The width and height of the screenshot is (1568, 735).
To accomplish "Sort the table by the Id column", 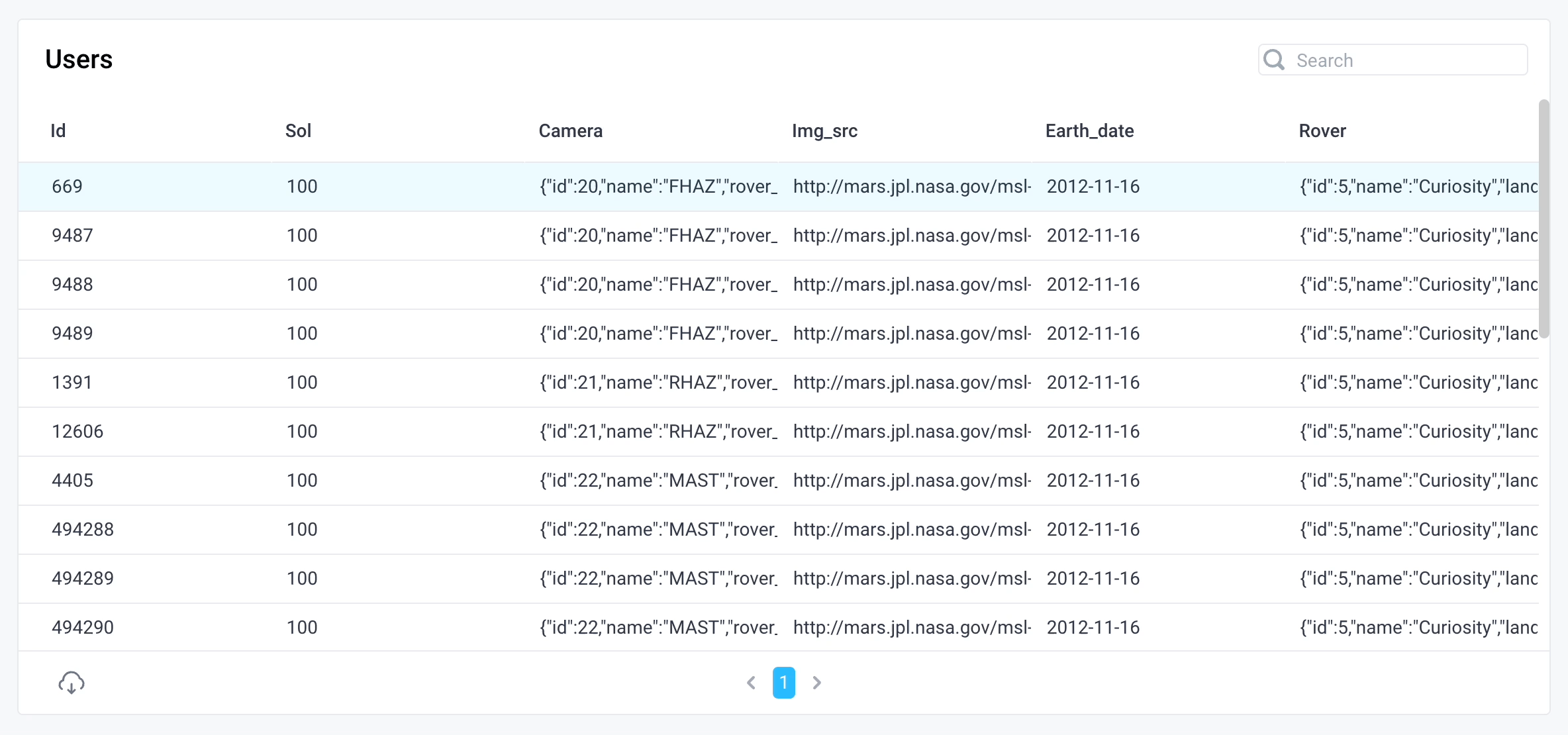I will [58, 130].
